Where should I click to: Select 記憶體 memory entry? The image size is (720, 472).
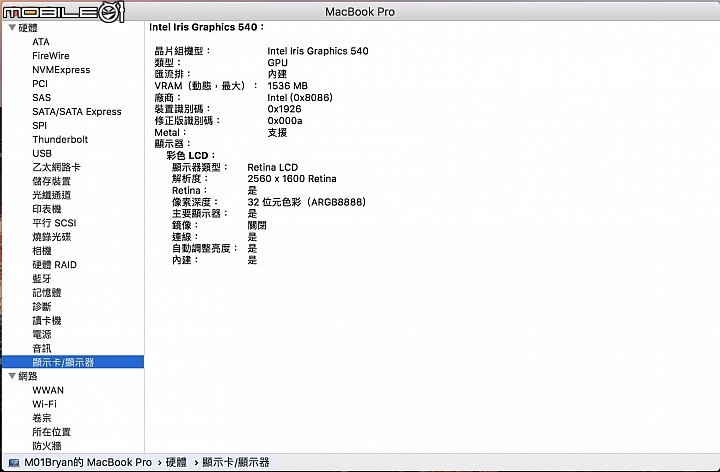[46, 292]
